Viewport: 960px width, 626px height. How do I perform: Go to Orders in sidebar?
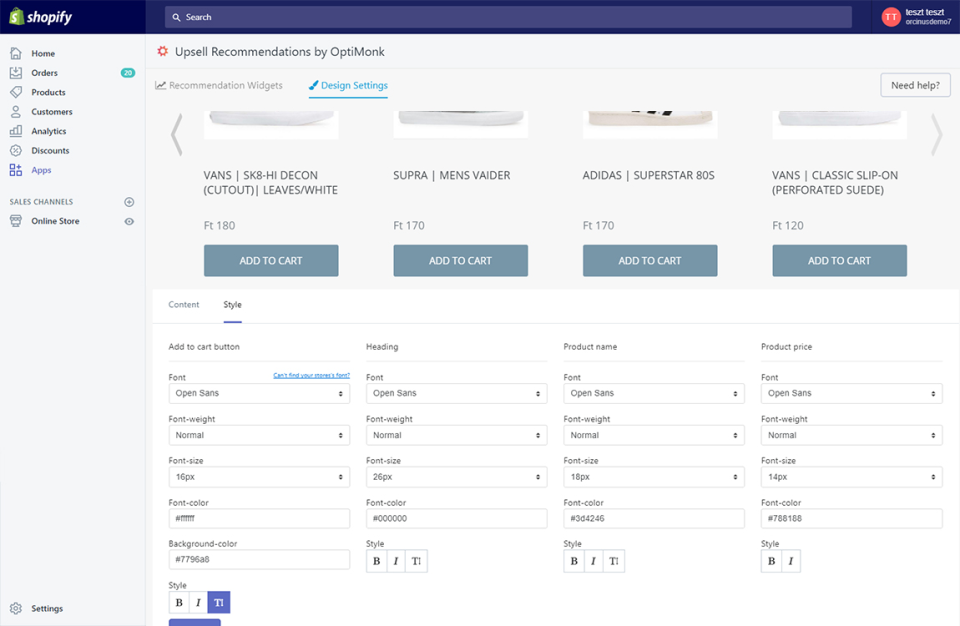pyautogui.click(x=45, y=73)
